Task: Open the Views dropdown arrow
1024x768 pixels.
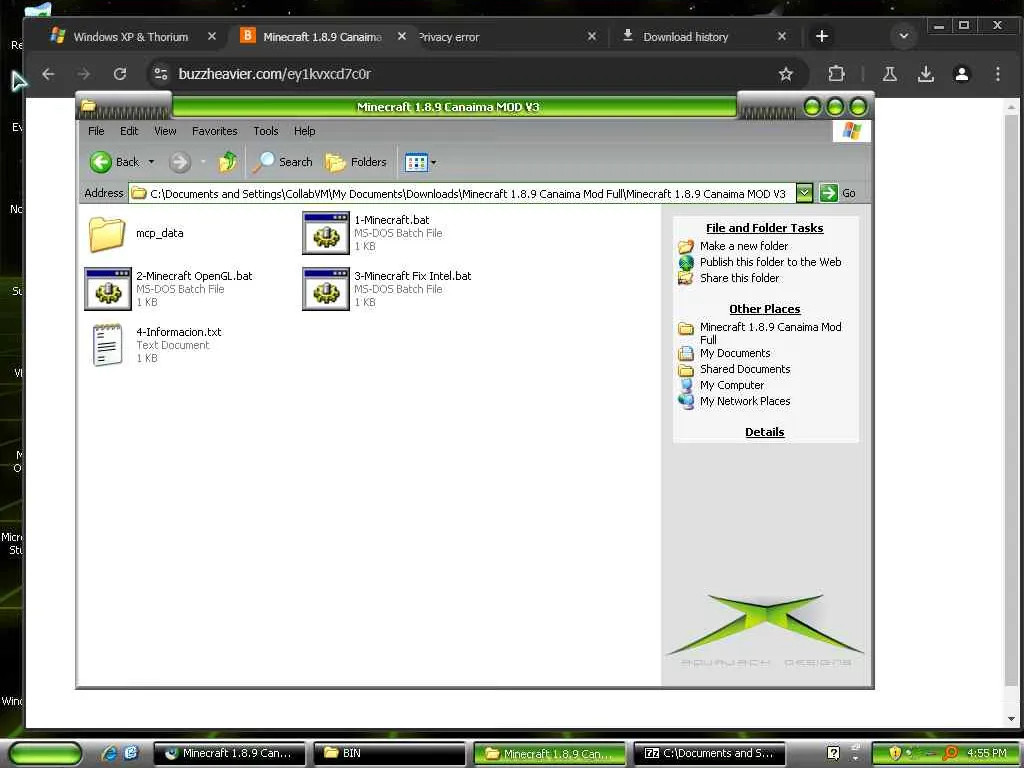Action: click(x=434, y=163)
